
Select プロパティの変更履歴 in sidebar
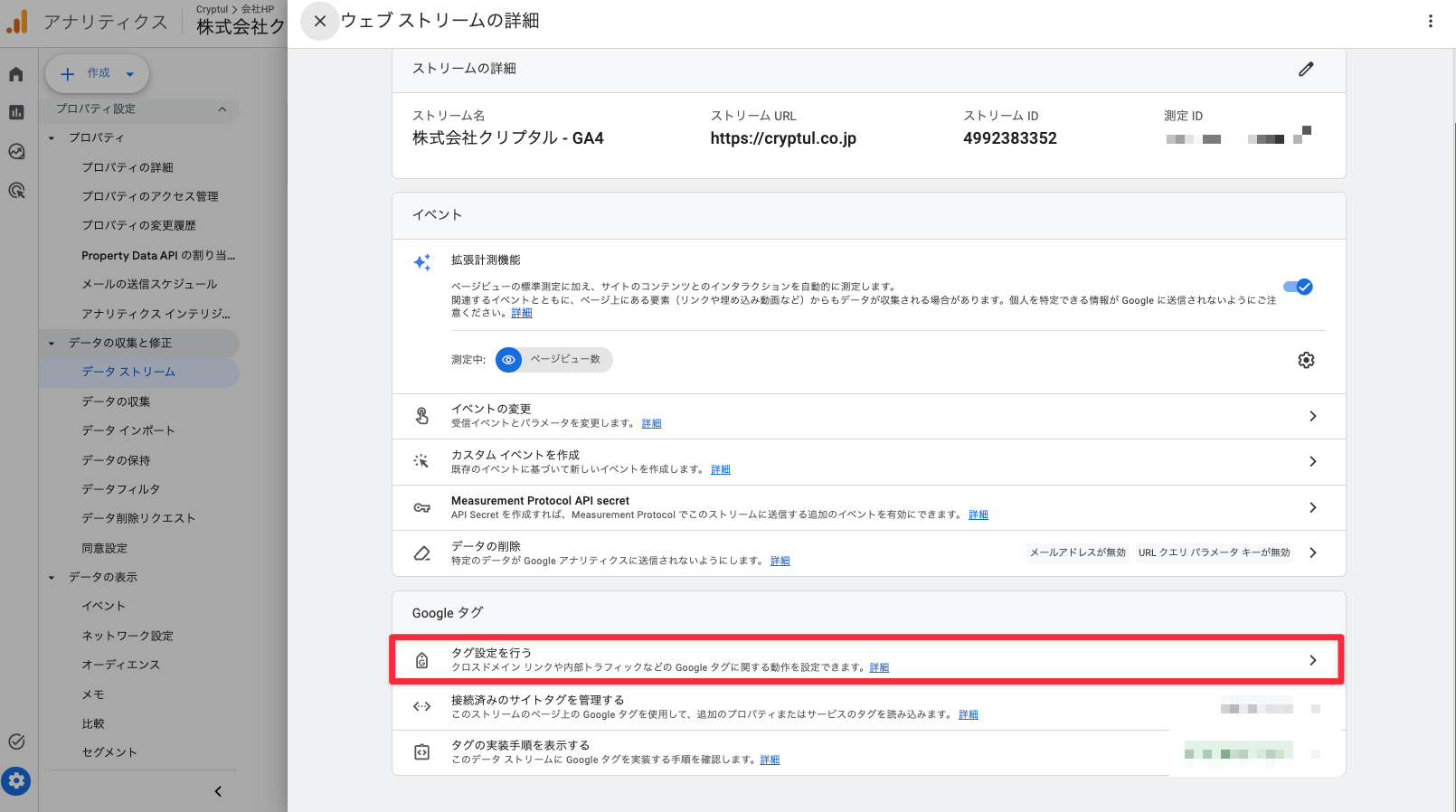point(138,225)
